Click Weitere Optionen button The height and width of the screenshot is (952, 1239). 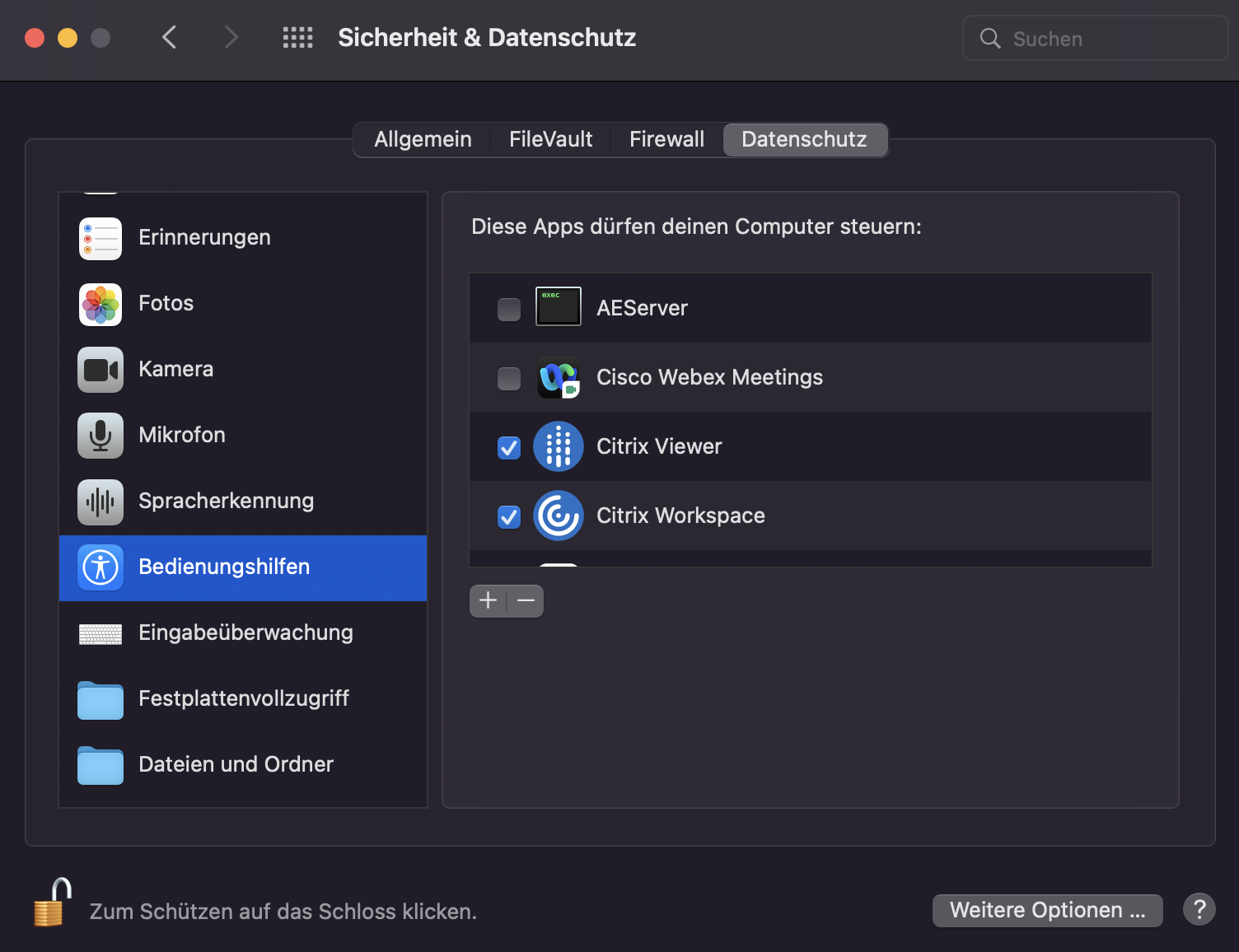[1046, 910]
